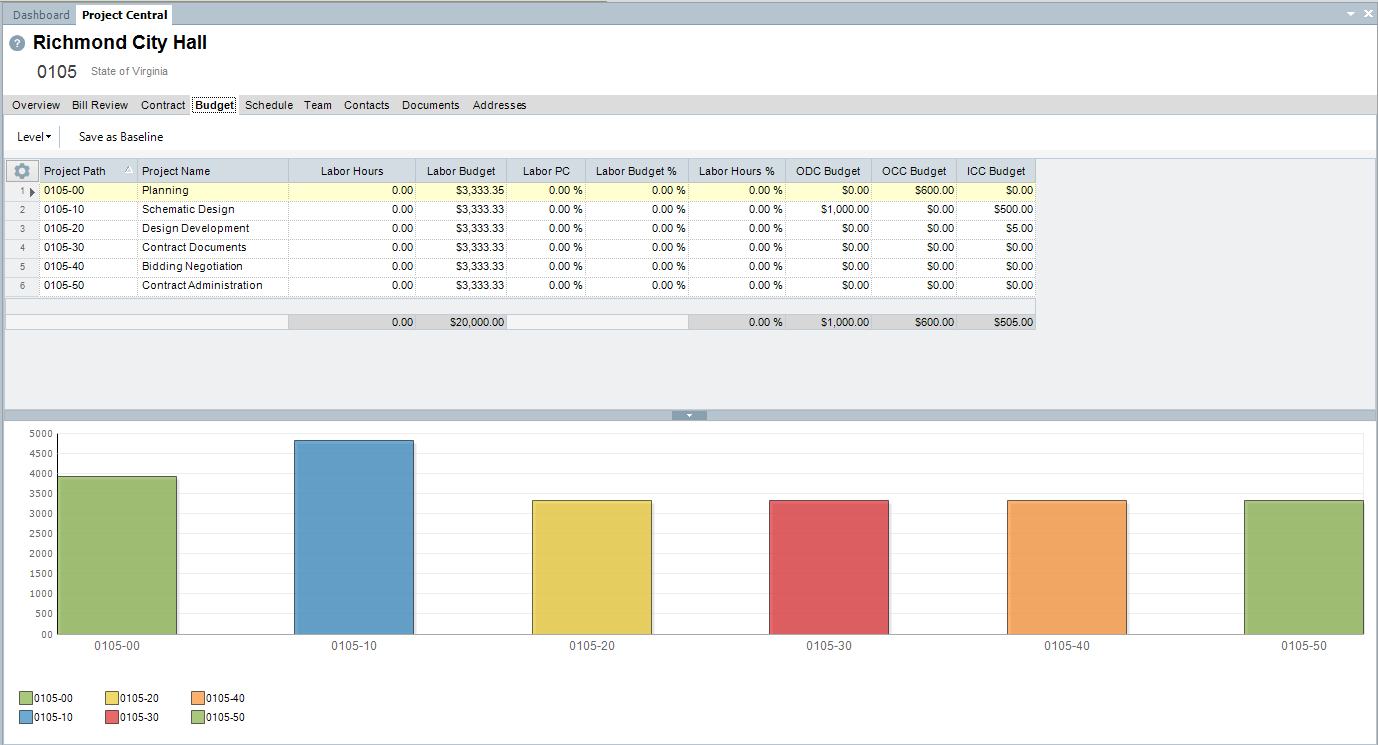1378x745 pixels.
Task: Select the 0105-10 legend swatch
Action: 26,717
